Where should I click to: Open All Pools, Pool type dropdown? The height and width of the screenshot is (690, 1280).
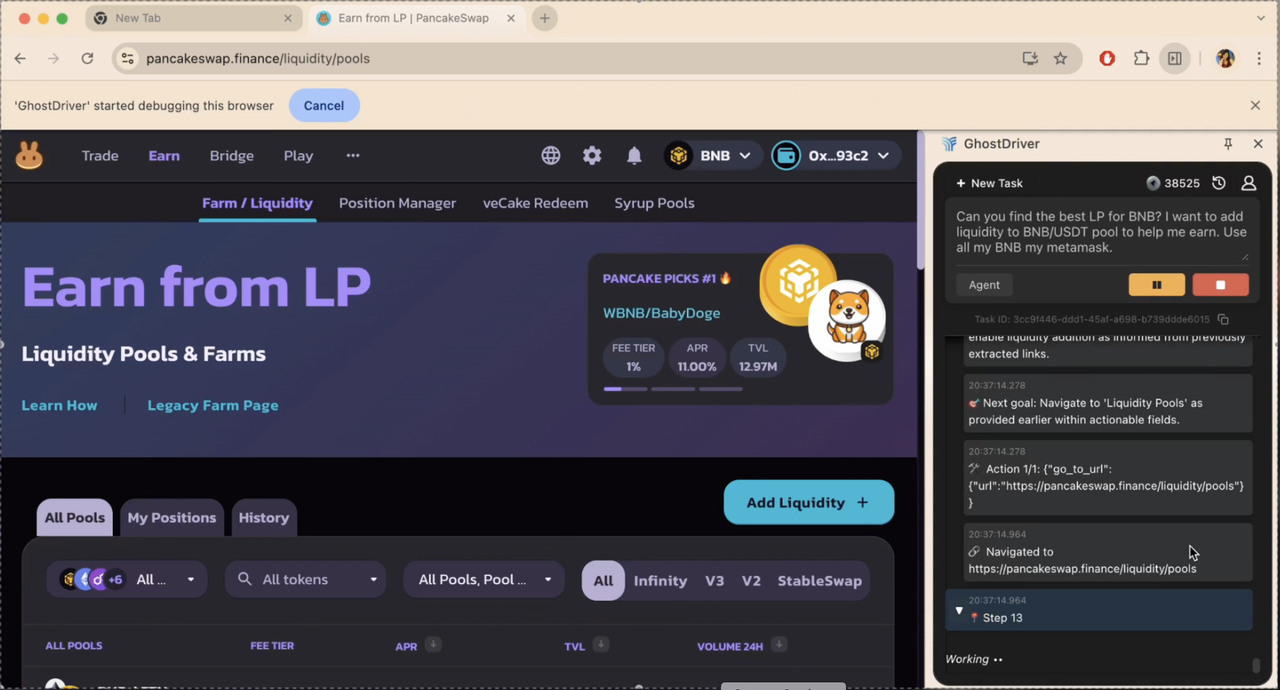pyautogui.click(x=484, y=580)
